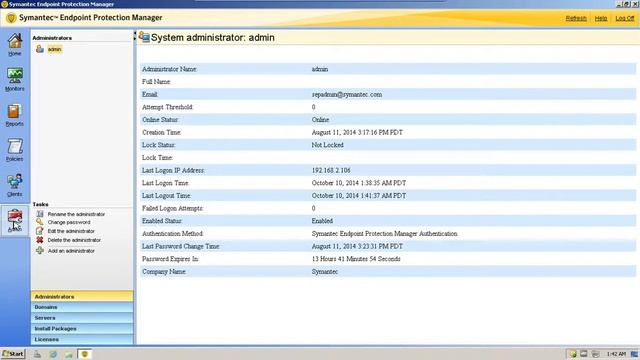Image resolution: width=640 pixels, height=360 pixels.
Task: Click the Rename the administrator icon
Action: coord(40,214)
